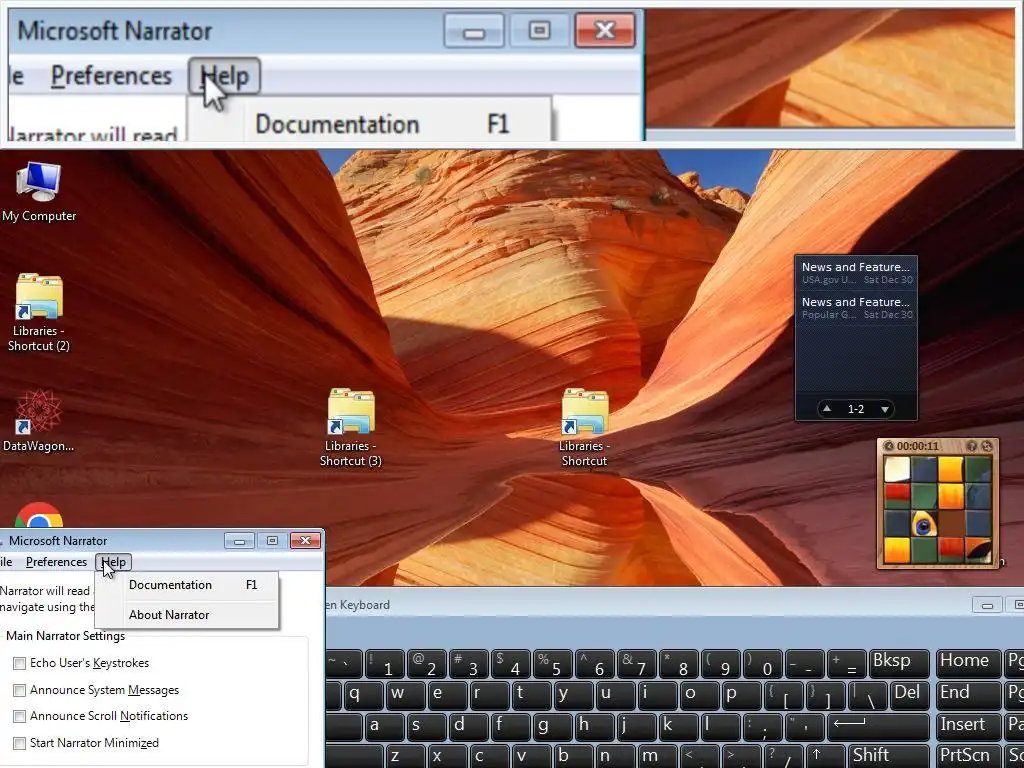Click the semicolon key on On-Screen Keyboard
1024x768 pixels.
click(x=761, y=728)
